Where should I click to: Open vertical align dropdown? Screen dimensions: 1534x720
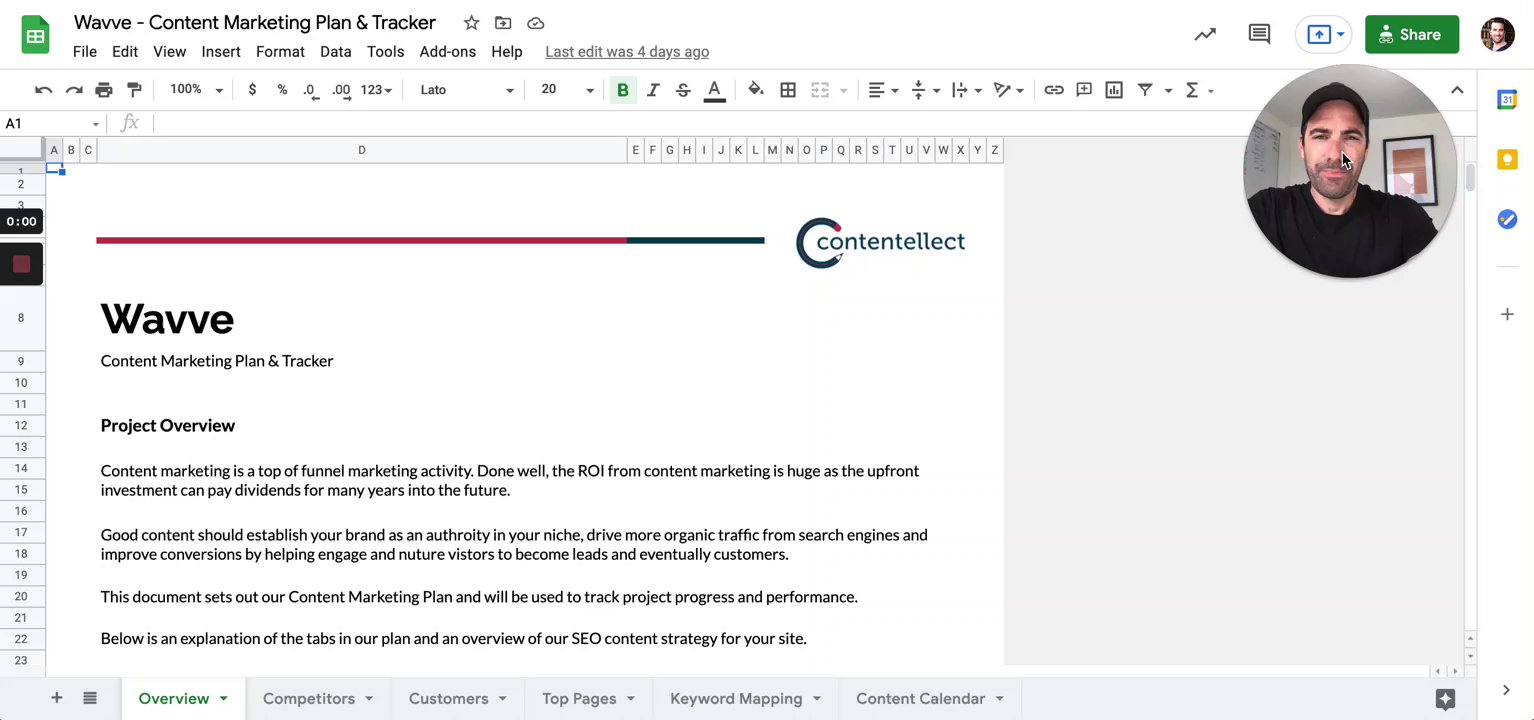926,90
